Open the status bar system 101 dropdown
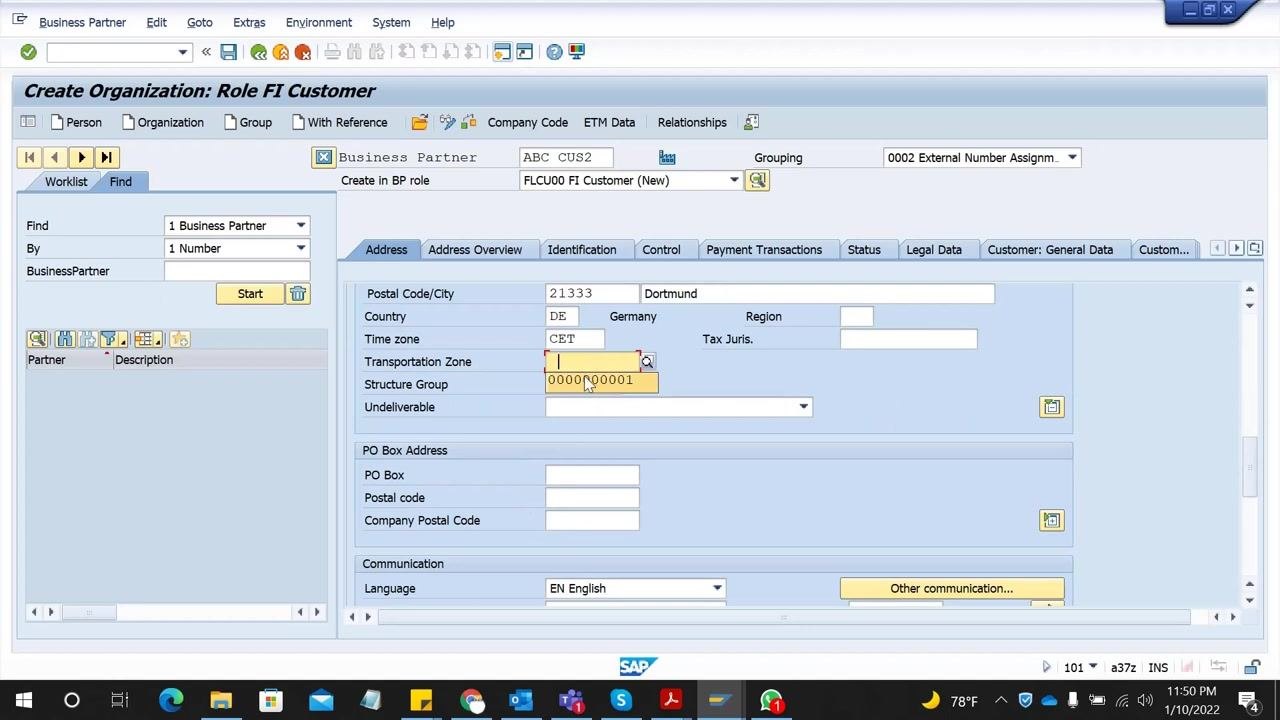This screenshot has width=1280, height=720. pyautogui.click(x=1093, y=667)
